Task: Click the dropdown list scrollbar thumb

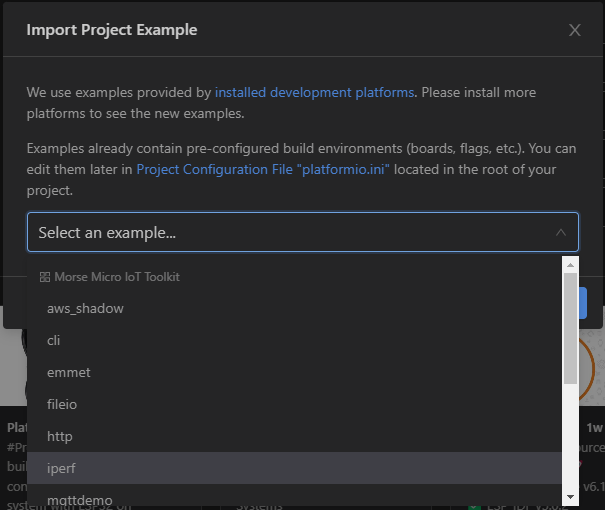Action: point(570,330)
